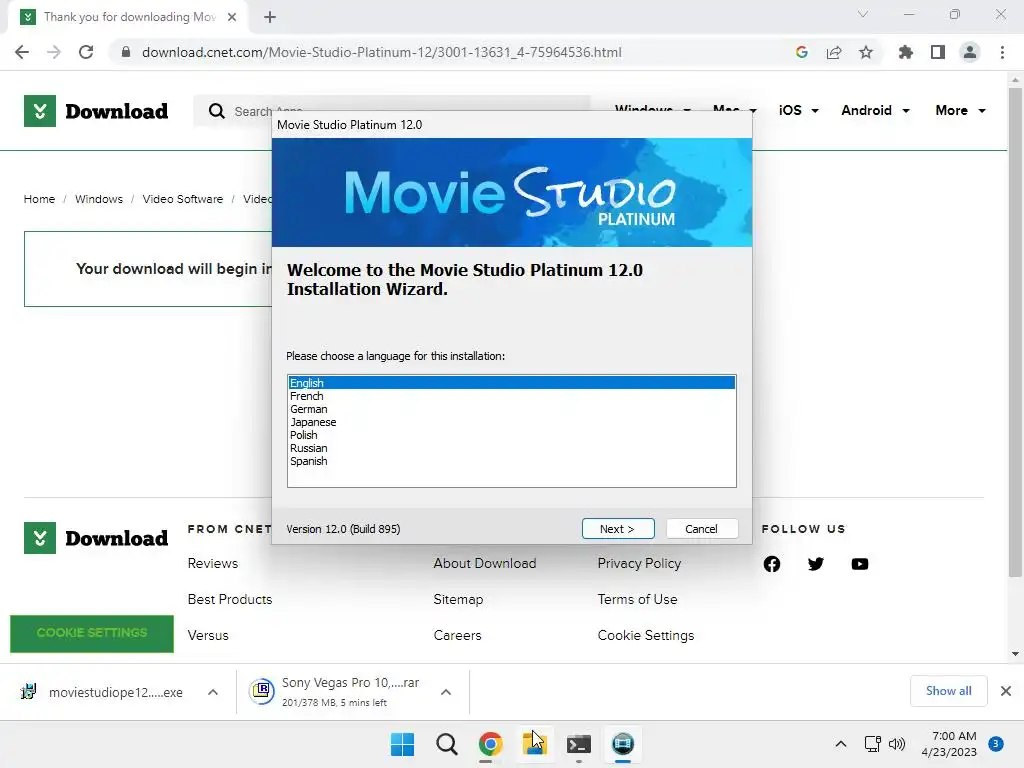The image size is (1024, 768).
Task: Toggle Chrome side panel
Action: pyautogui.click(x=938, y=52)
